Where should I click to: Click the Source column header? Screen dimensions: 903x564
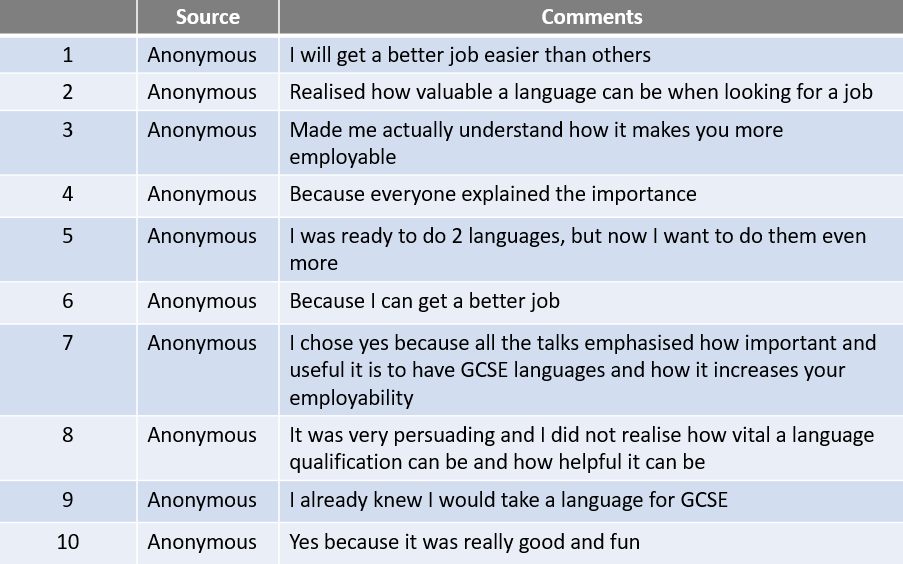pos(208,17)
